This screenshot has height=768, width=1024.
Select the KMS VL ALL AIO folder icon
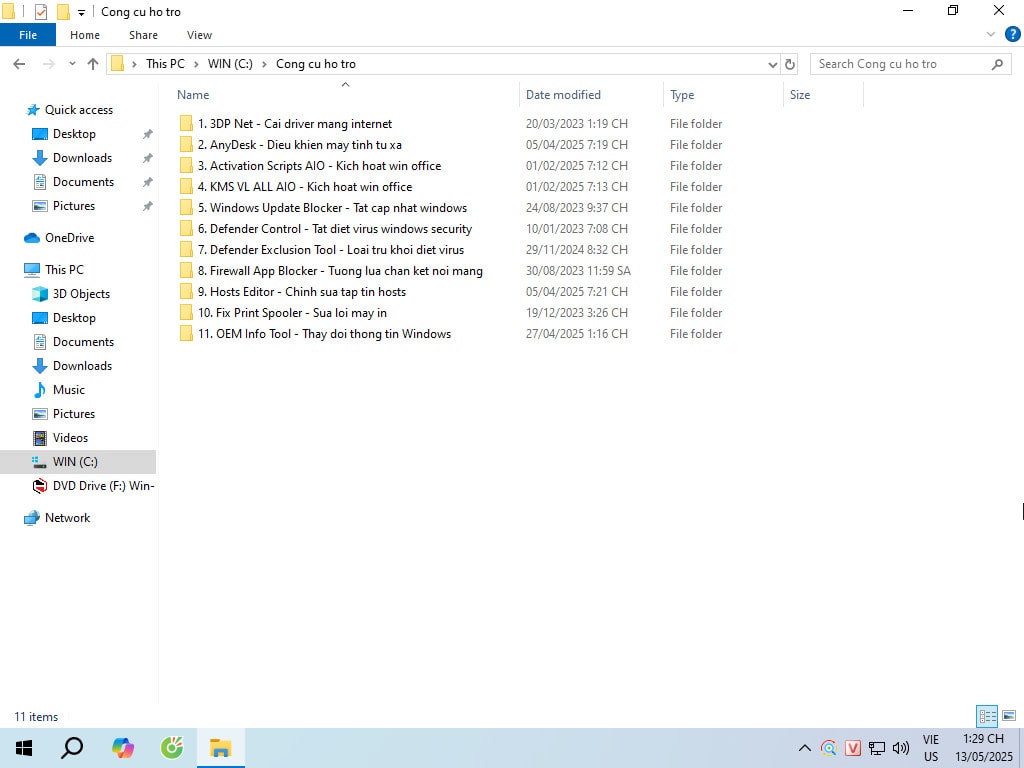(186, 186)
